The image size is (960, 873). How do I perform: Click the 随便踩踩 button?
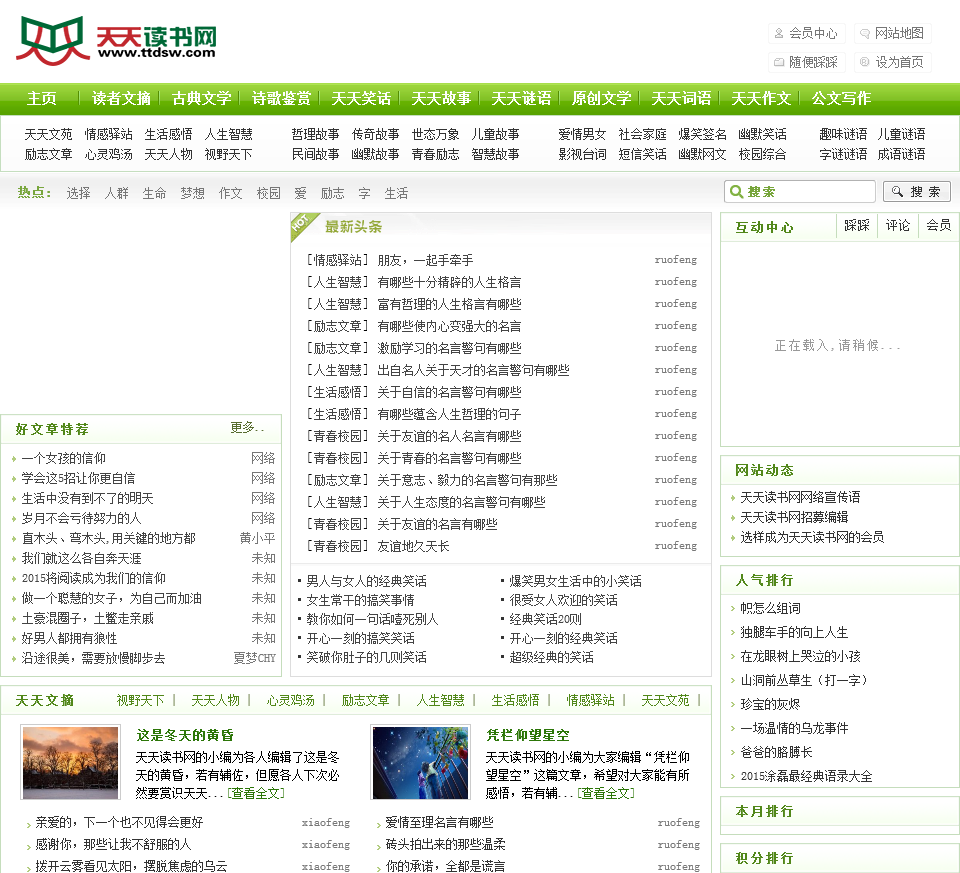tap(807, 62)
